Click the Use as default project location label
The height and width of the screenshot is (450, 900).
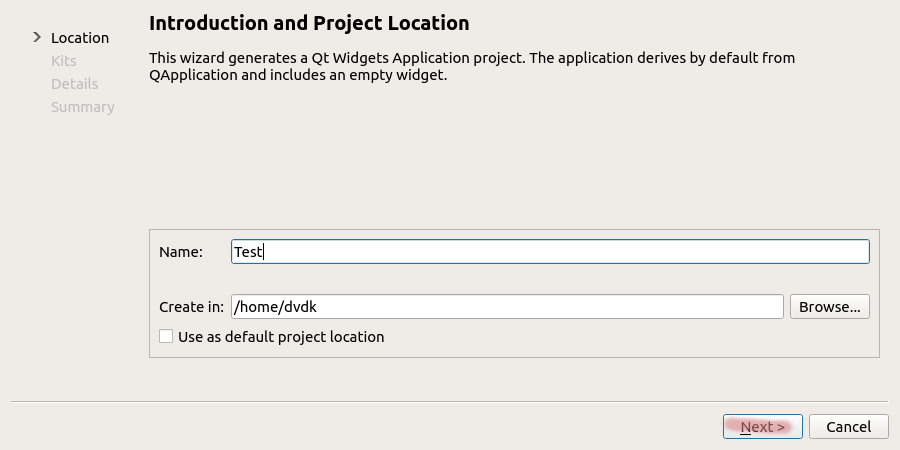(280, 337)
